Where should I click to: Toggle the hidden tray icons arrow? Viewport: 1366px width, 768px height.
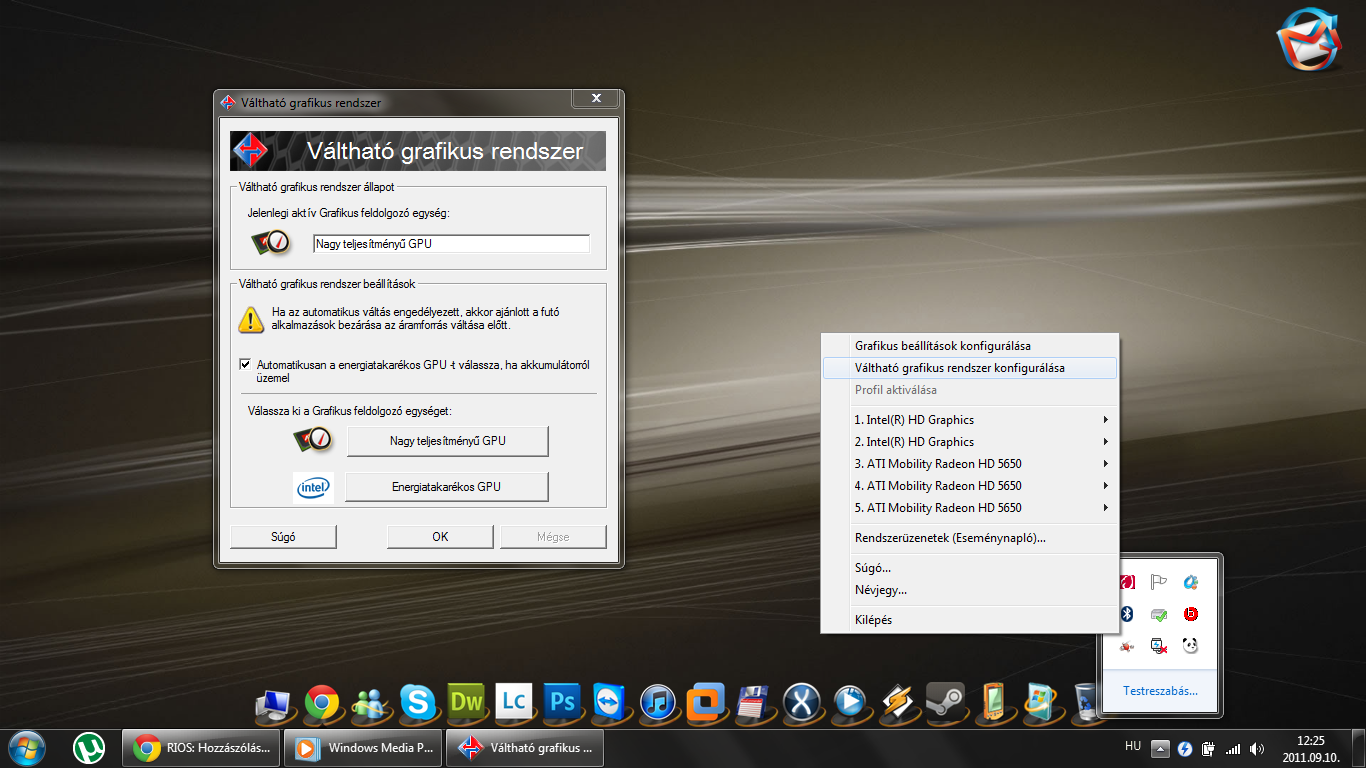pyautogui.click(x=1160, y=748)
